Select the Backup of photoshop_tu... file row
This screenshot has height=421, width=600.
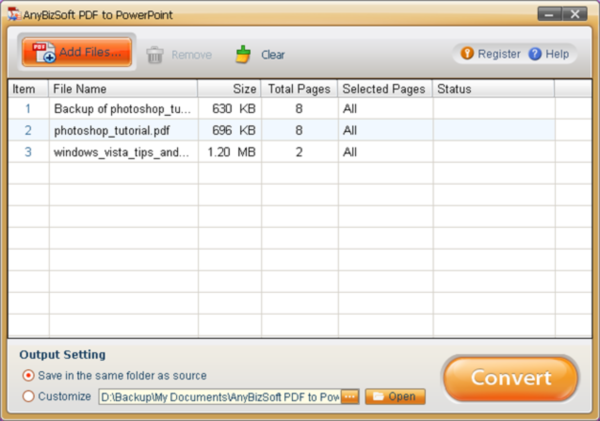click(x=120, y=108)
